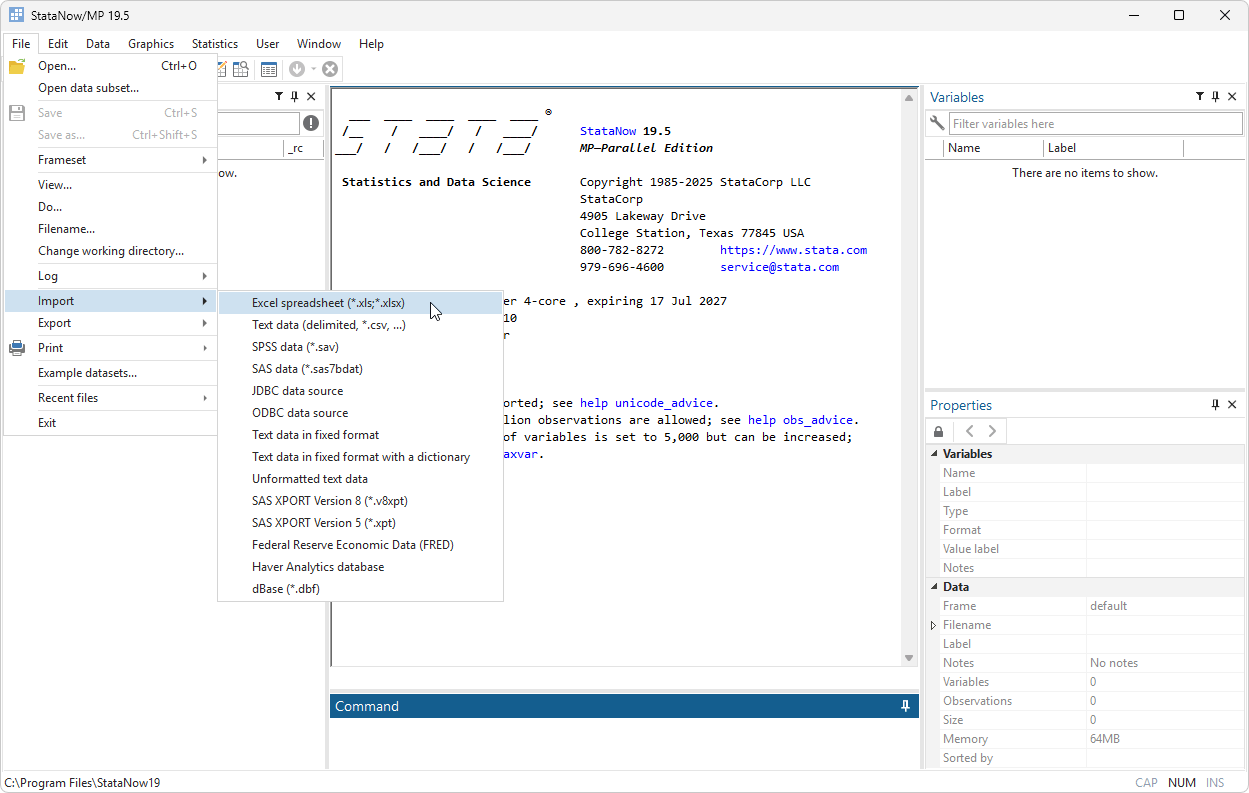Click the Results window vertical scrollbar

pyautogui.click(x=909, y=378)
